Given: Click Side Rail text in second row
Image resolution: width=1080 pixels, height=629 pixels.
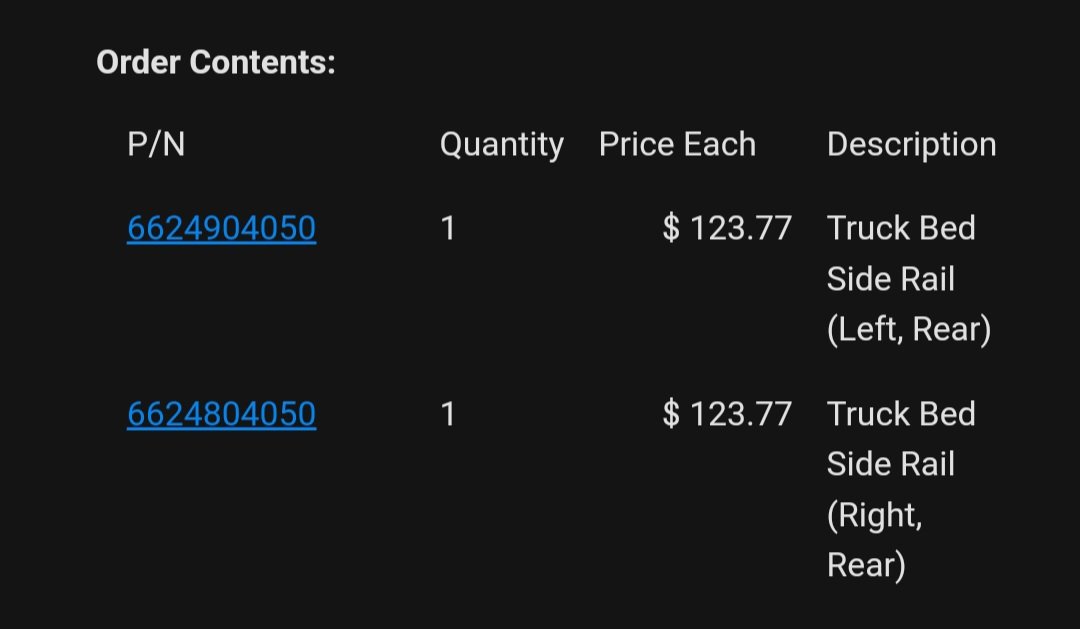Looking at the screenshot, I should [x=891, y=464].
